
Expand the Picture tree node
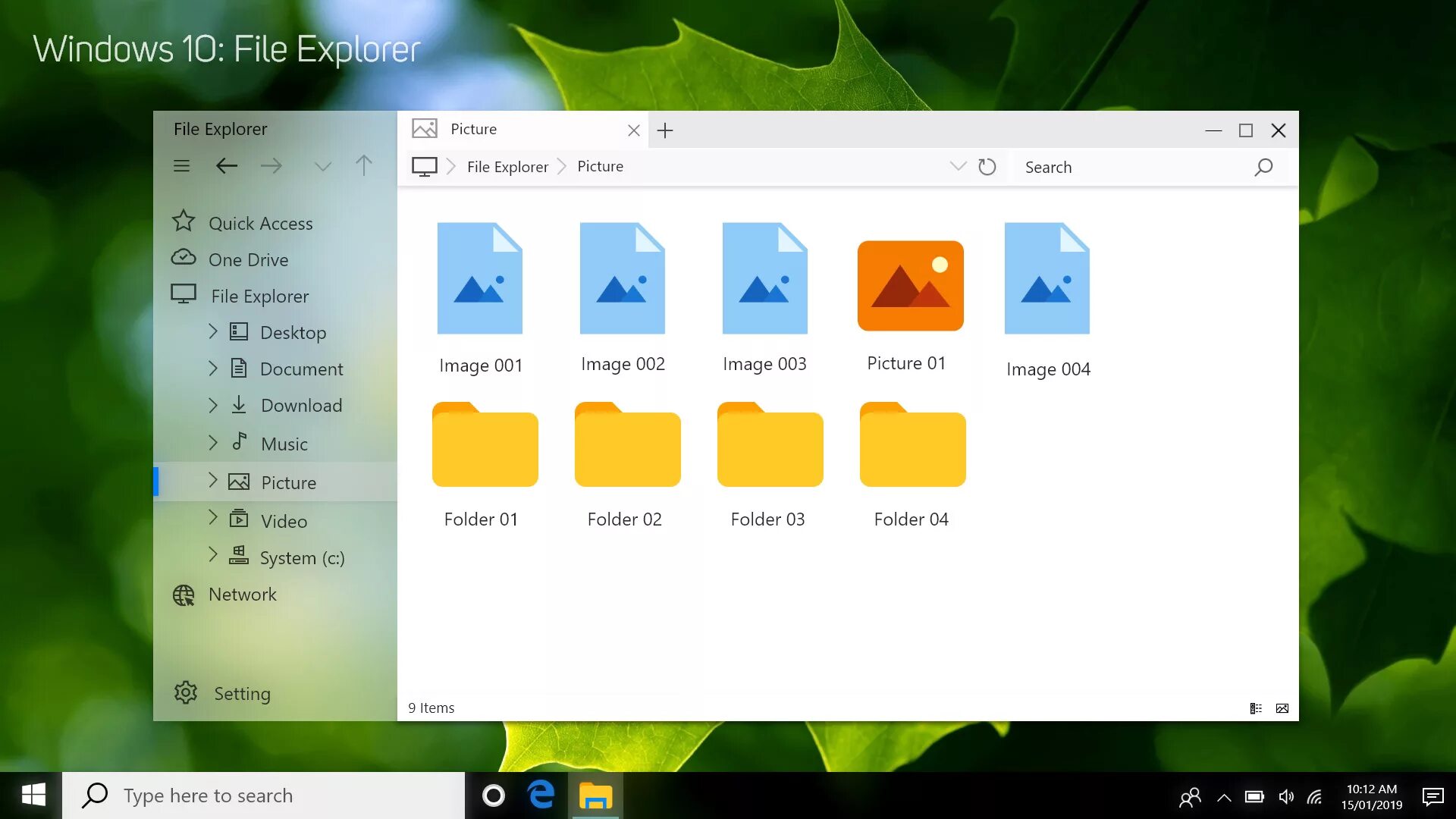213,481
